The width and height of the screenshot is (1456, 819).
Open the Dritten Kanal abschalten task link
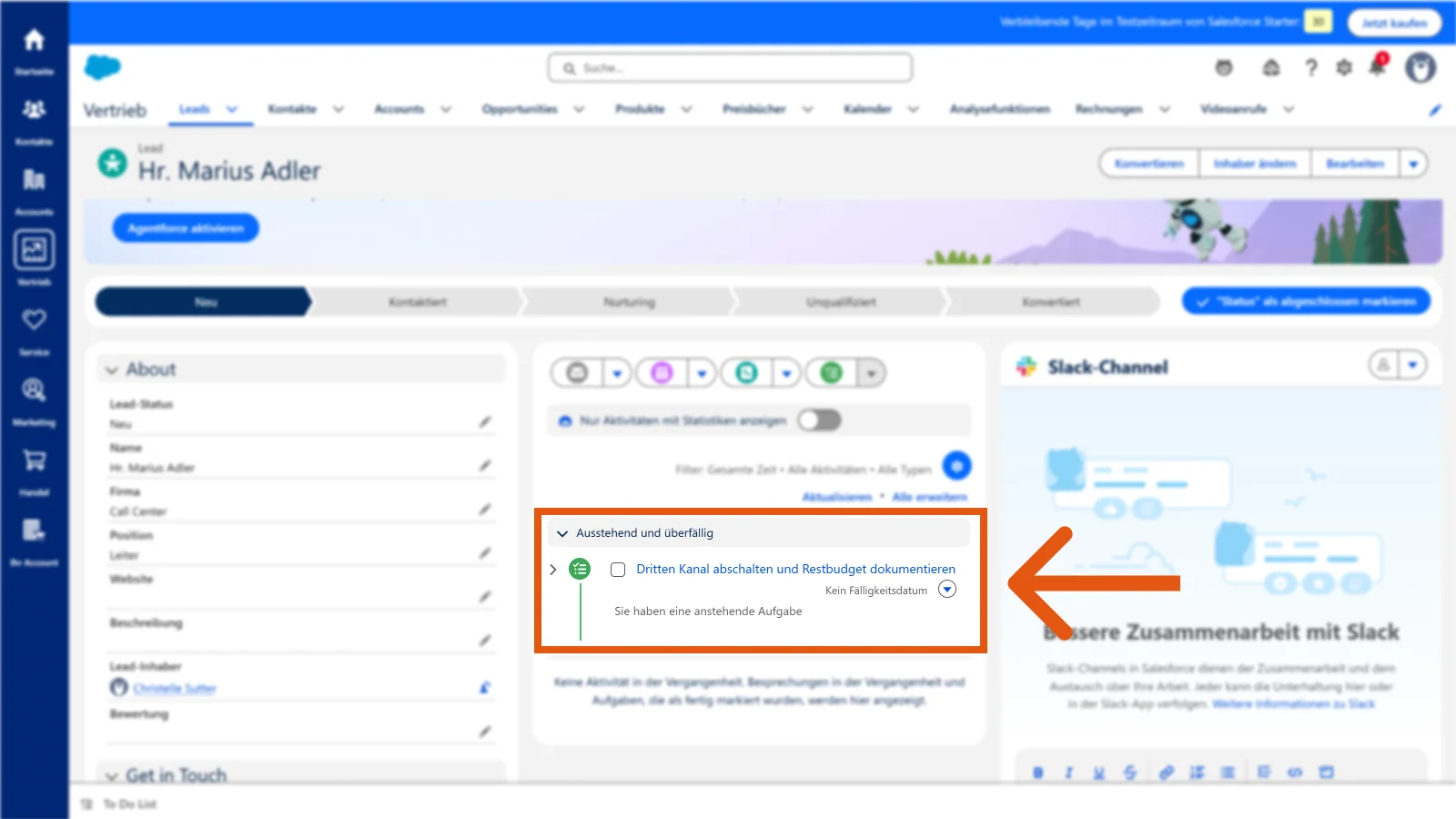tap(795, 570)
